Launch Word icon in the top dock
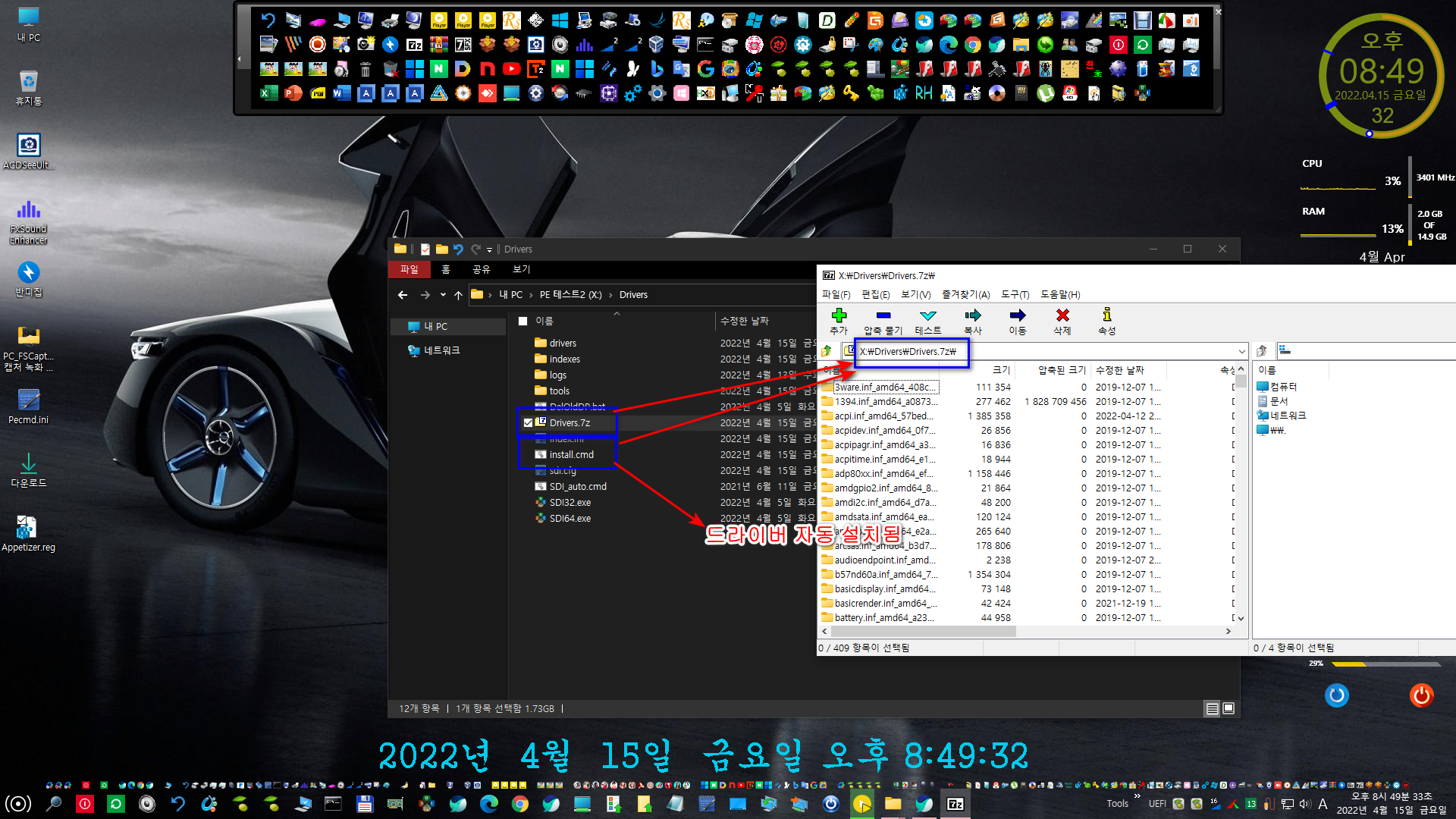This screenshot has width=1456, height=819. pos(342,94)
